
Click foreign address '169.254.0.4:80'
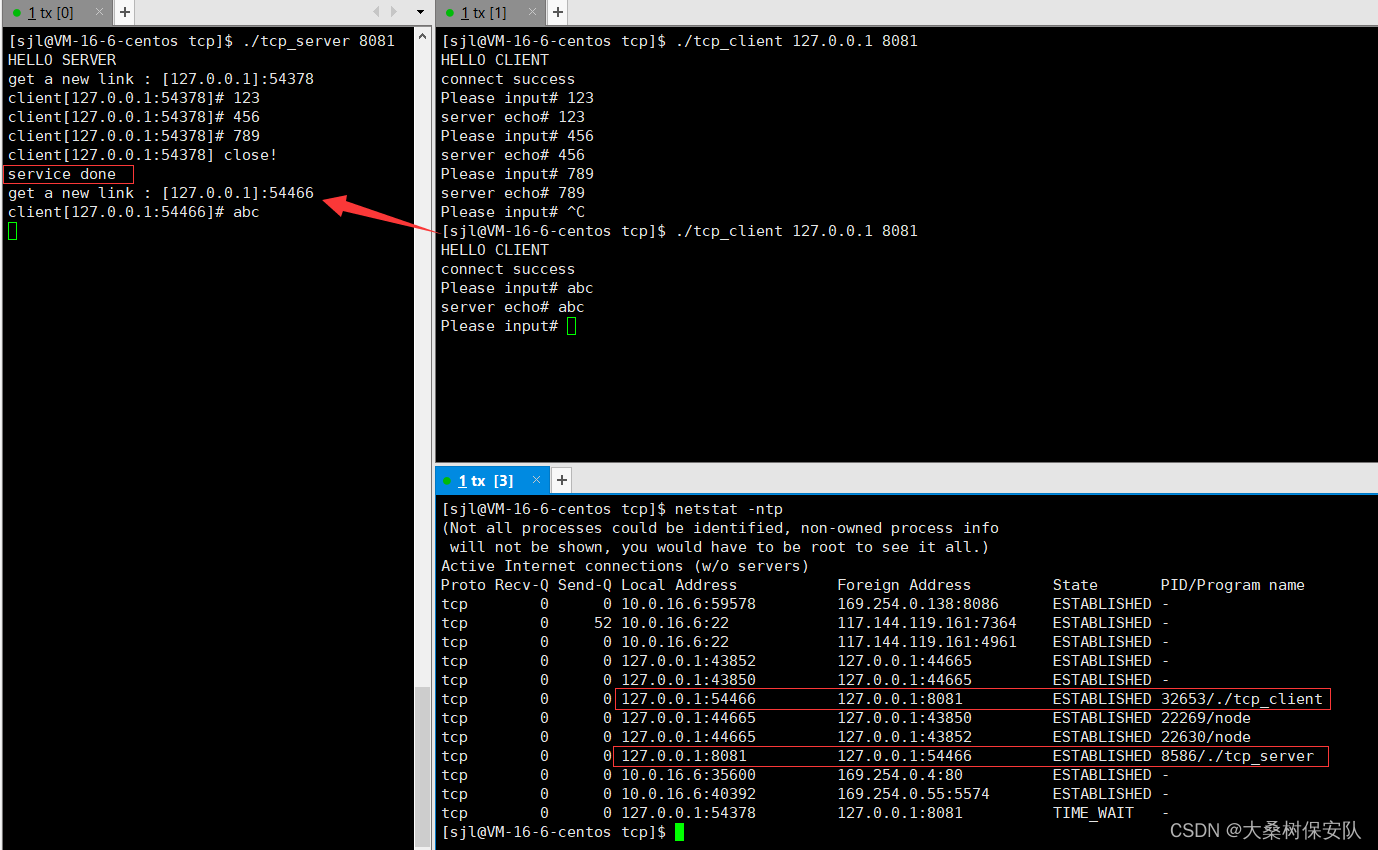pyautogui.click(x=900, y=775)
